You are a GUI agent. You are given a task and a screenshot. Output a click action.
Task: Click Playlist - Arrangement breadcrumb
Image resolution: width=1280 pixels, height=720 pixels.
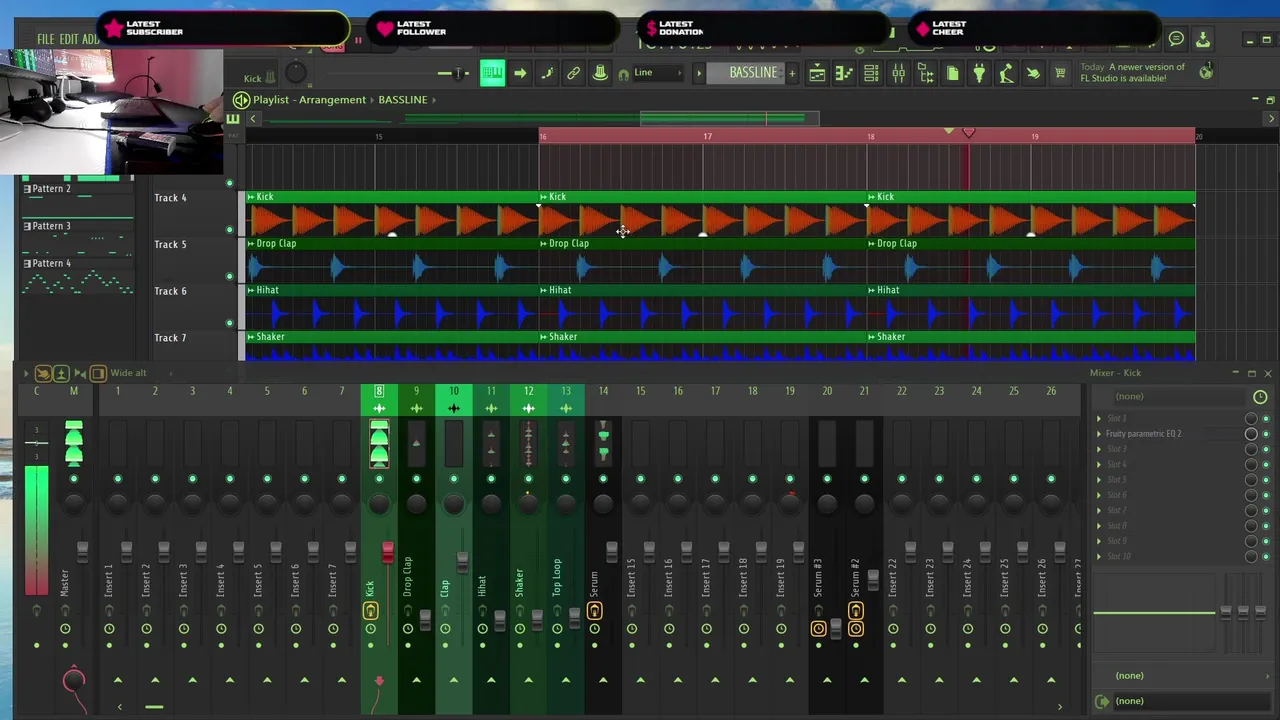click(x=309, y=100)
